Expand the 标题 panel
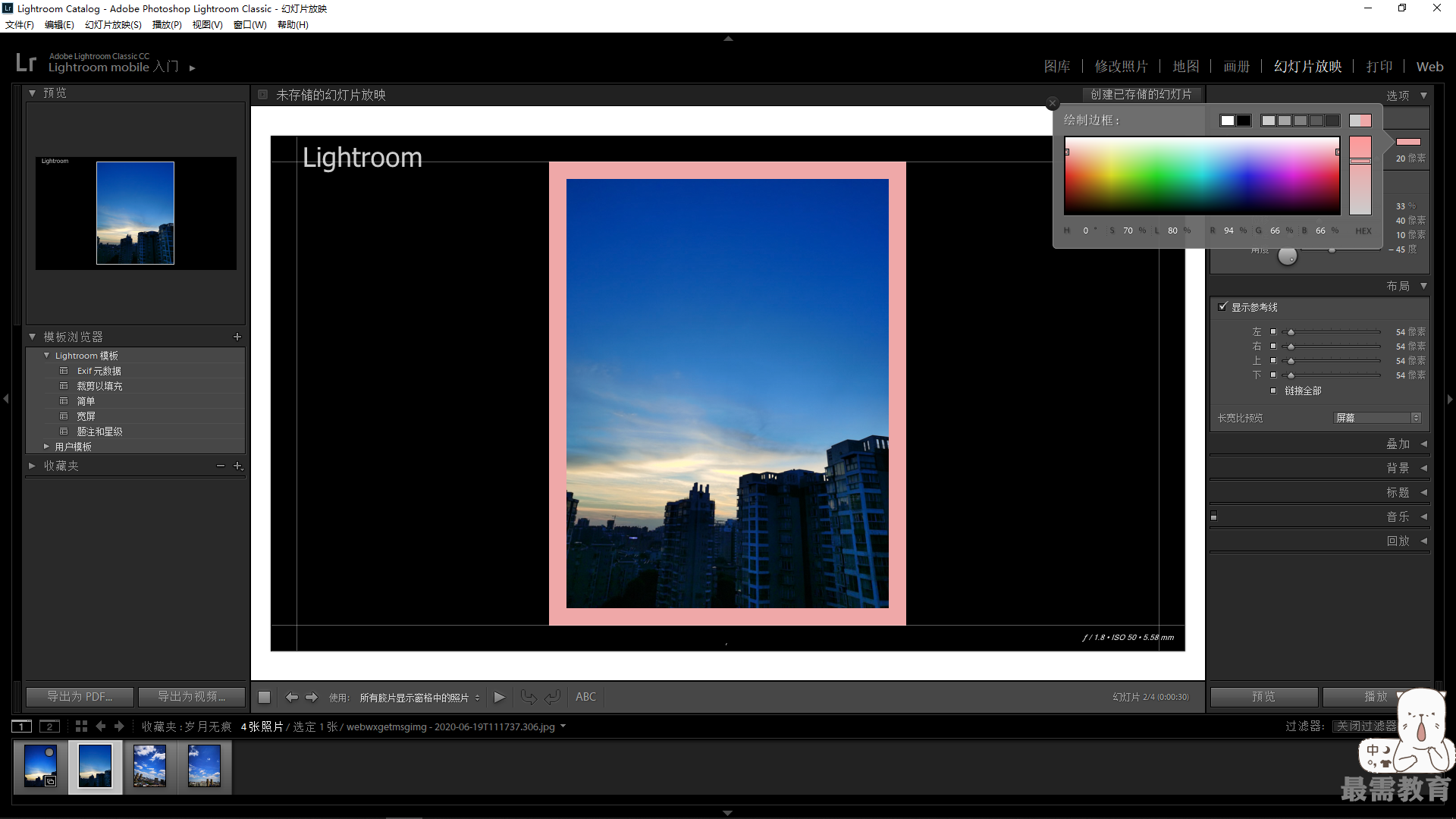The height and width of the screenshot is (819, 1456). 1423,492
